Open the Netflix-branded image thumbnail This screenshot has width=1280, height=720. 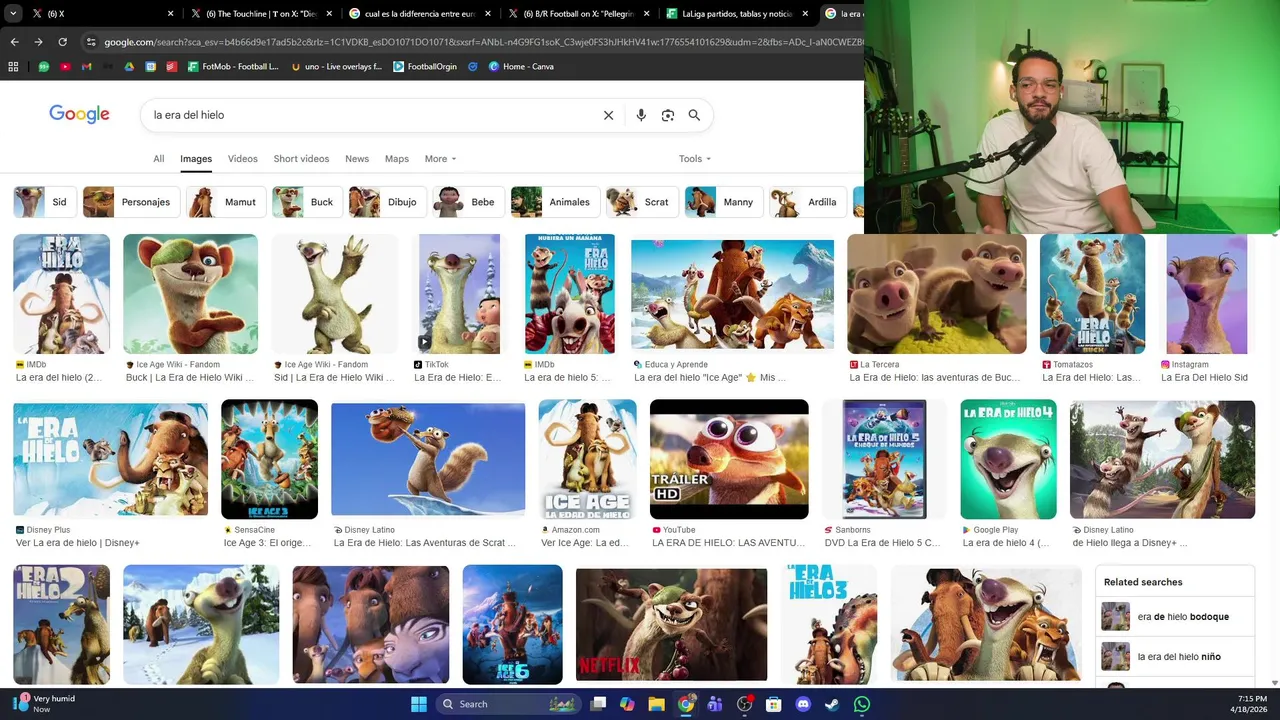click(x=671, y=624)
